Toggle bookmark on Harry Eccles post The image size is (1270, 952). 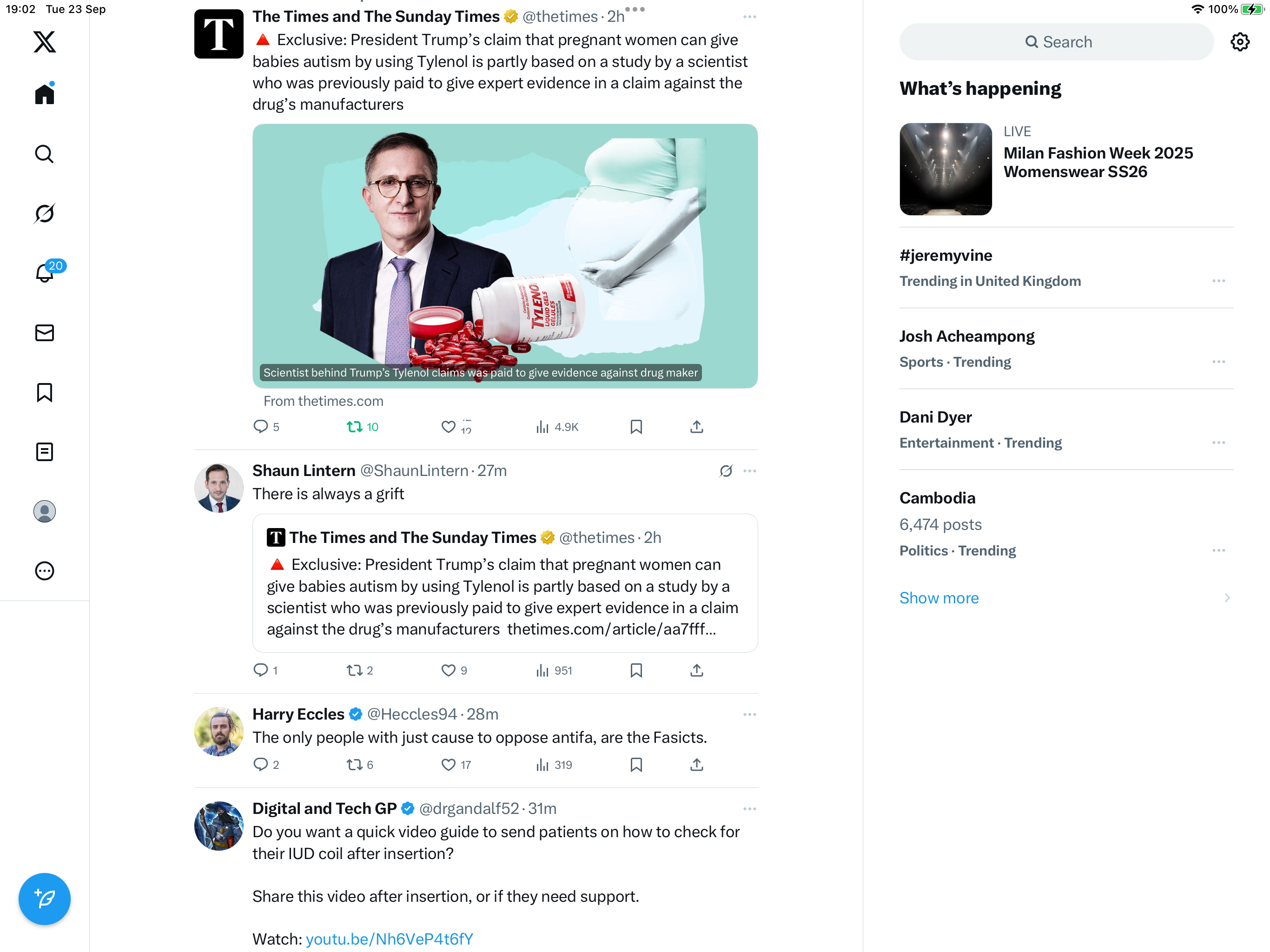click(636, 765)
